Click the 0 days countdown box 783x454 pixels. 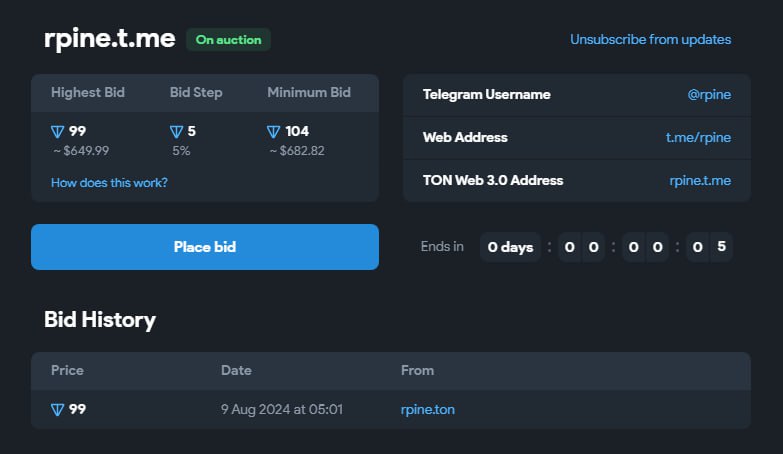tap(510, 247)
